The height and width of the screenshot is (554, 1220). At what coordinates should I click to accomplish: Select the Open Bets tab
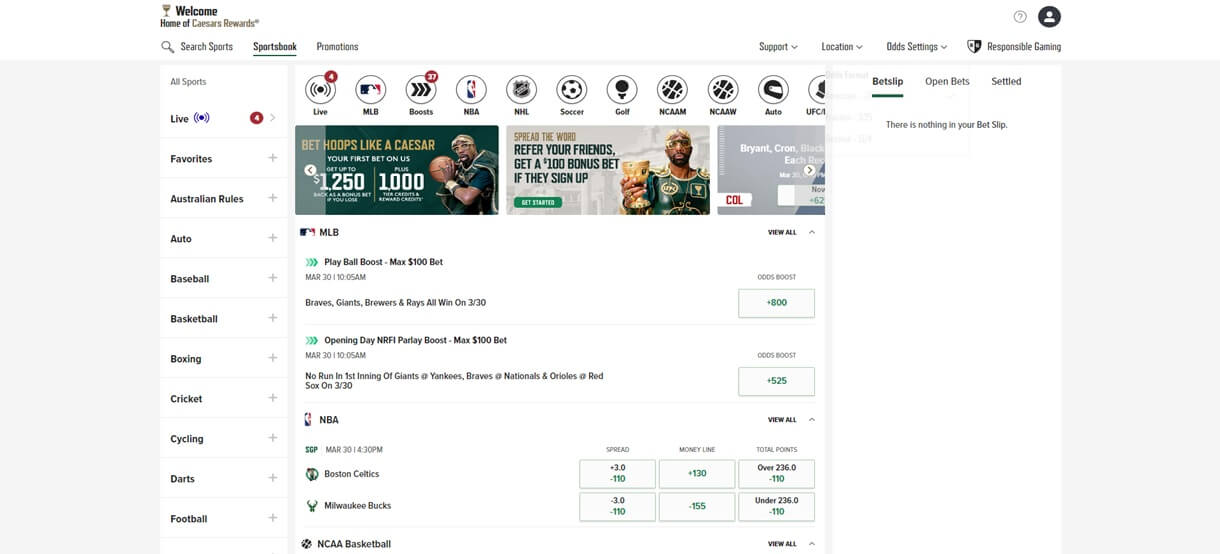click(947, 81)
